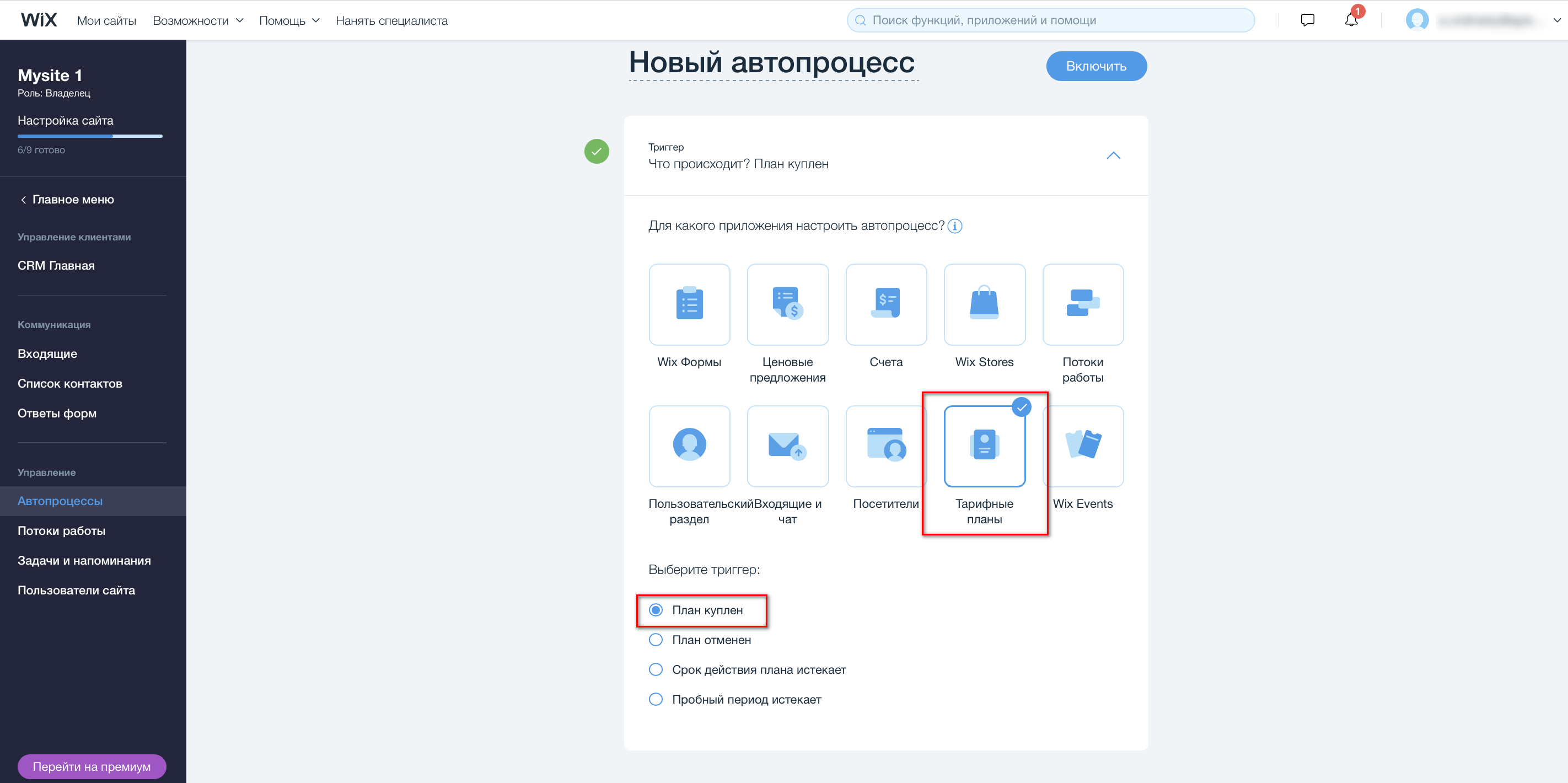Click the user avatar icon

click(1417, 20)
